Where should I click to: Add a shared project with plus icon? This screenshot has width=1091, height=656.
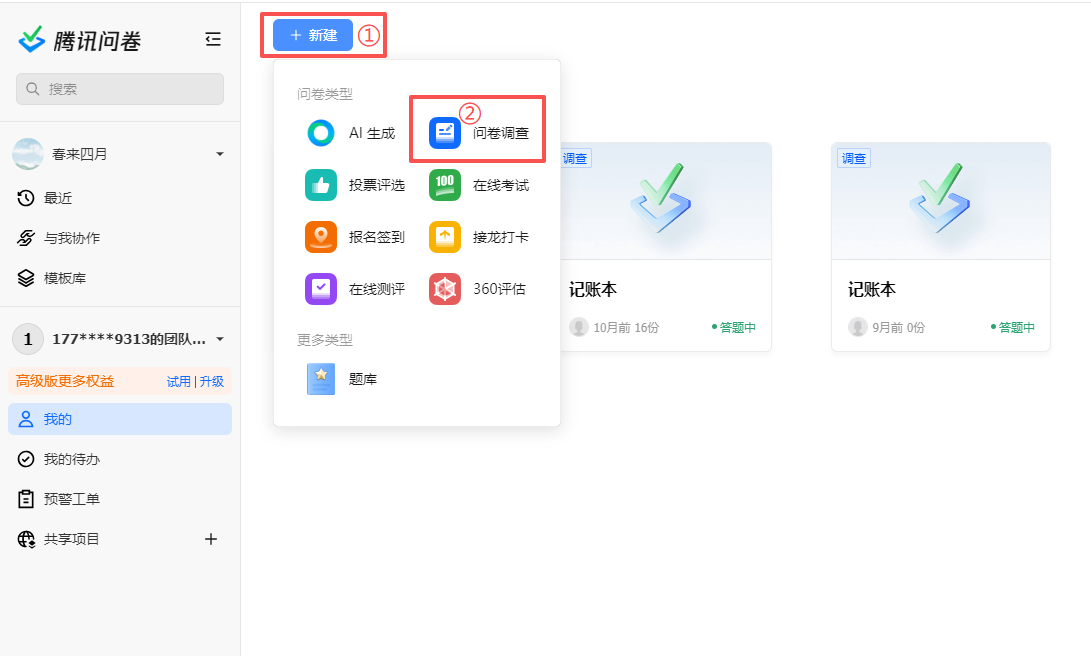coord(211,539)
